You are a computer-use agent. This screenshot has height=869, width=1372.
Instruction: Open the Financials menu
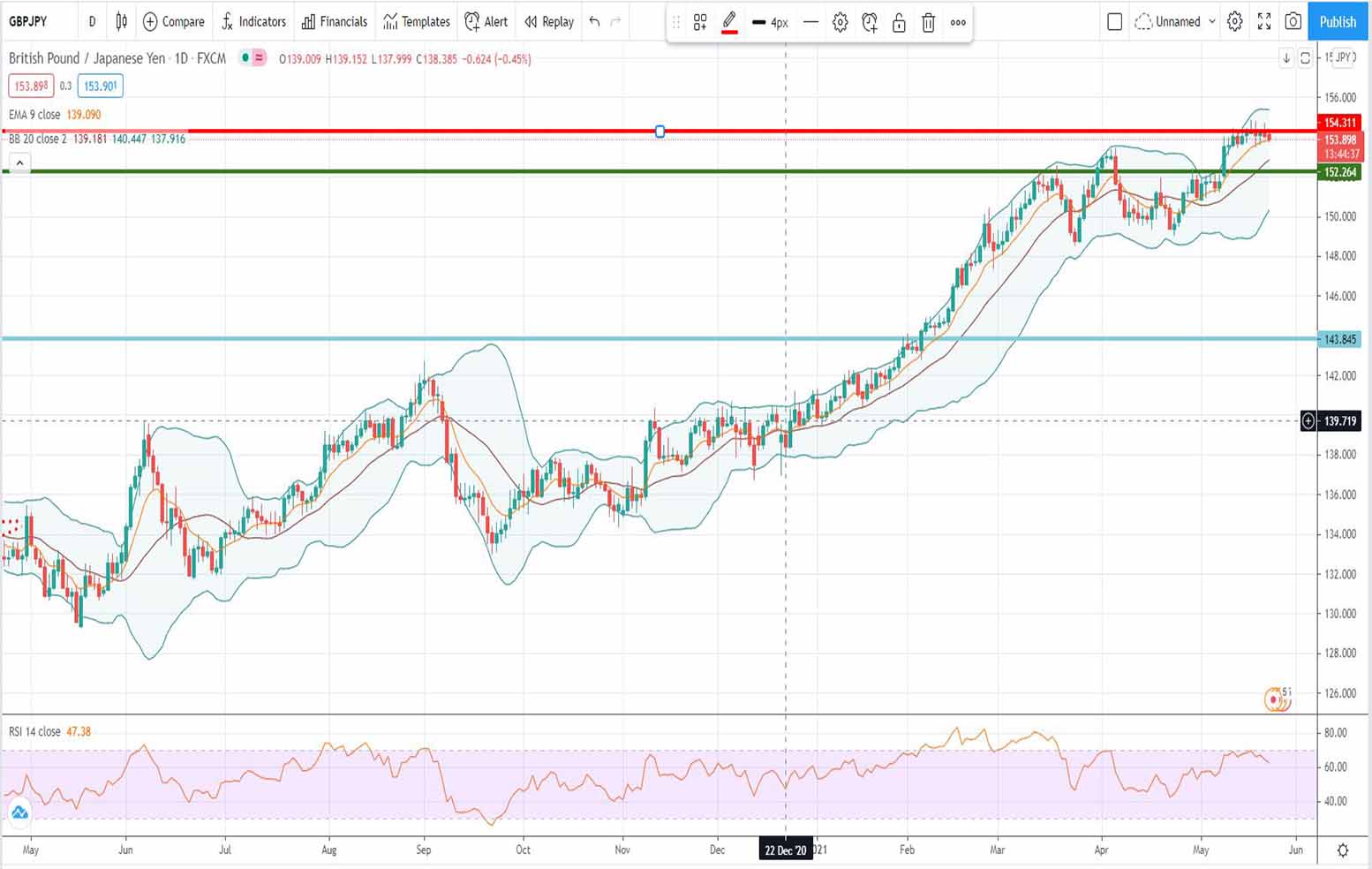[x=334, y=22]
